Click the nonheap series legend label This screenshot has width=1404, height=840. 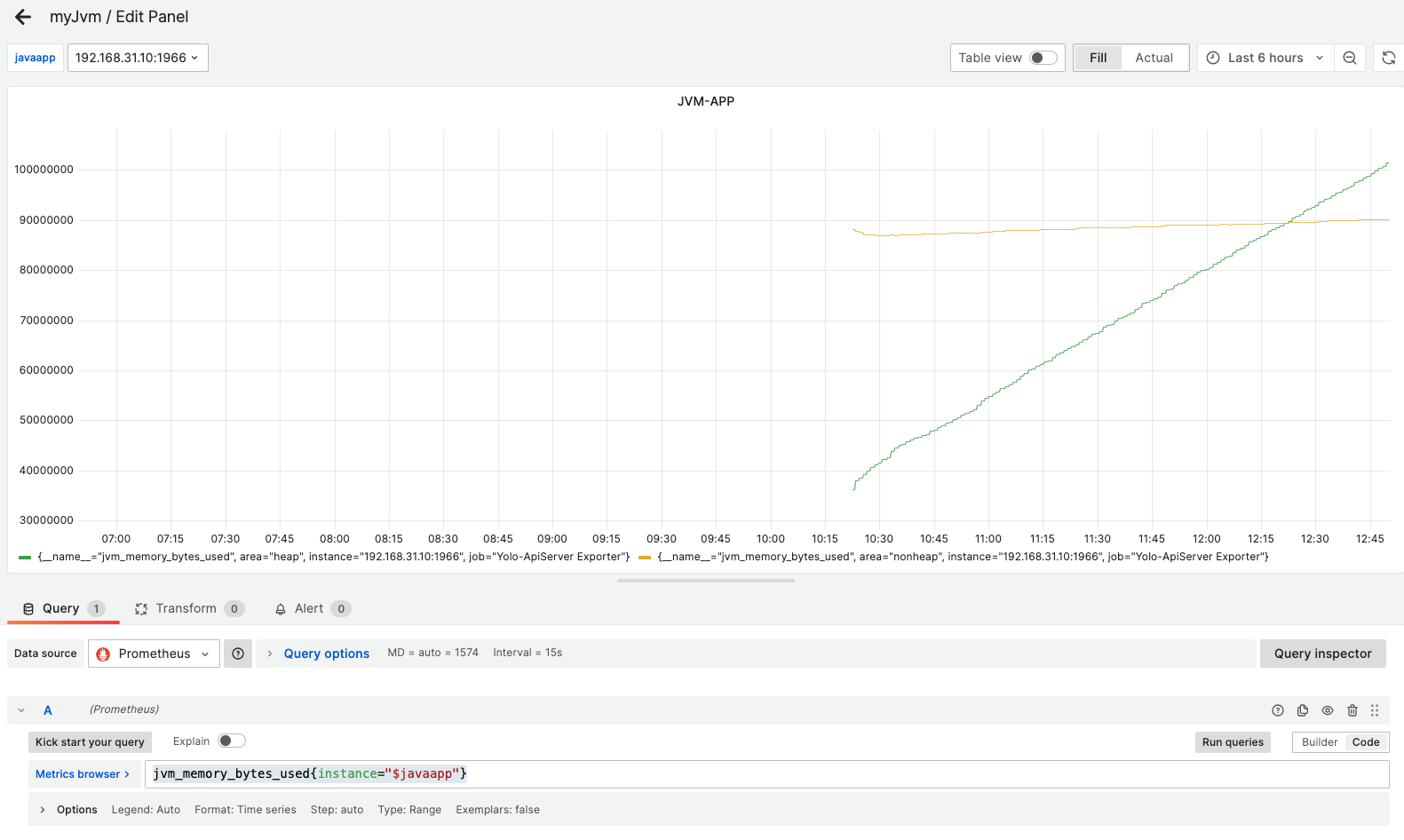coord(963,557)
